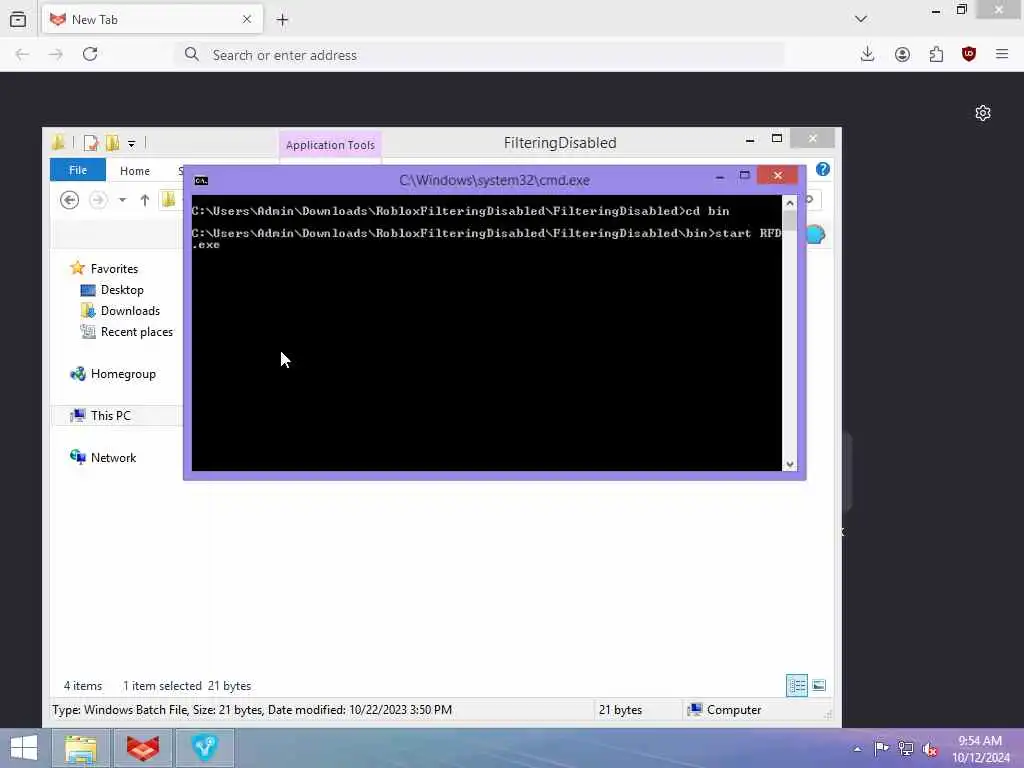1024x768 pixels.
Task: Reload the page in the browser
Action: point(90,54)
